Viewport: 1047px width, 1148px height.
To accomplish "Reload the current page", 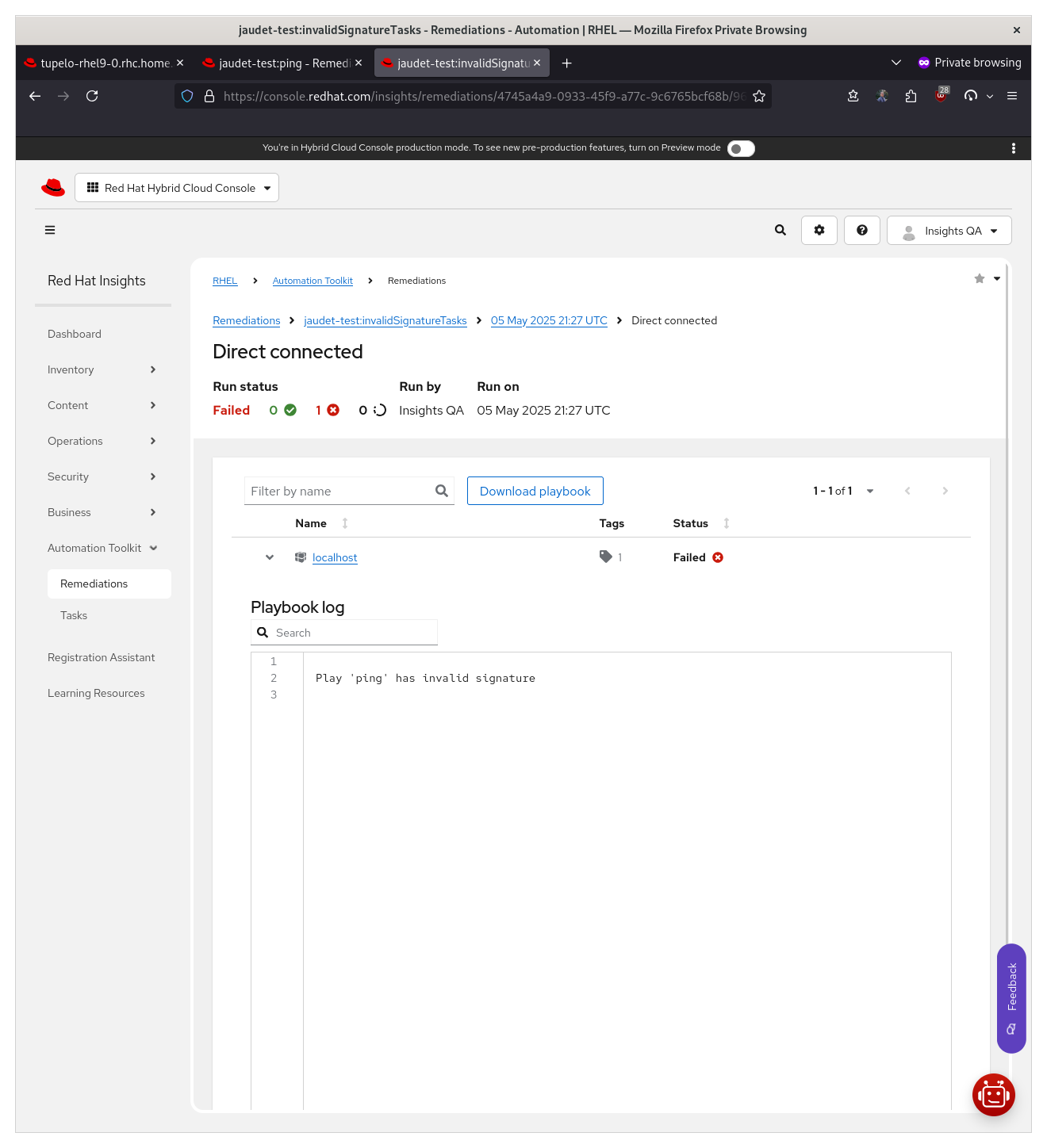I will coord(92,96).
